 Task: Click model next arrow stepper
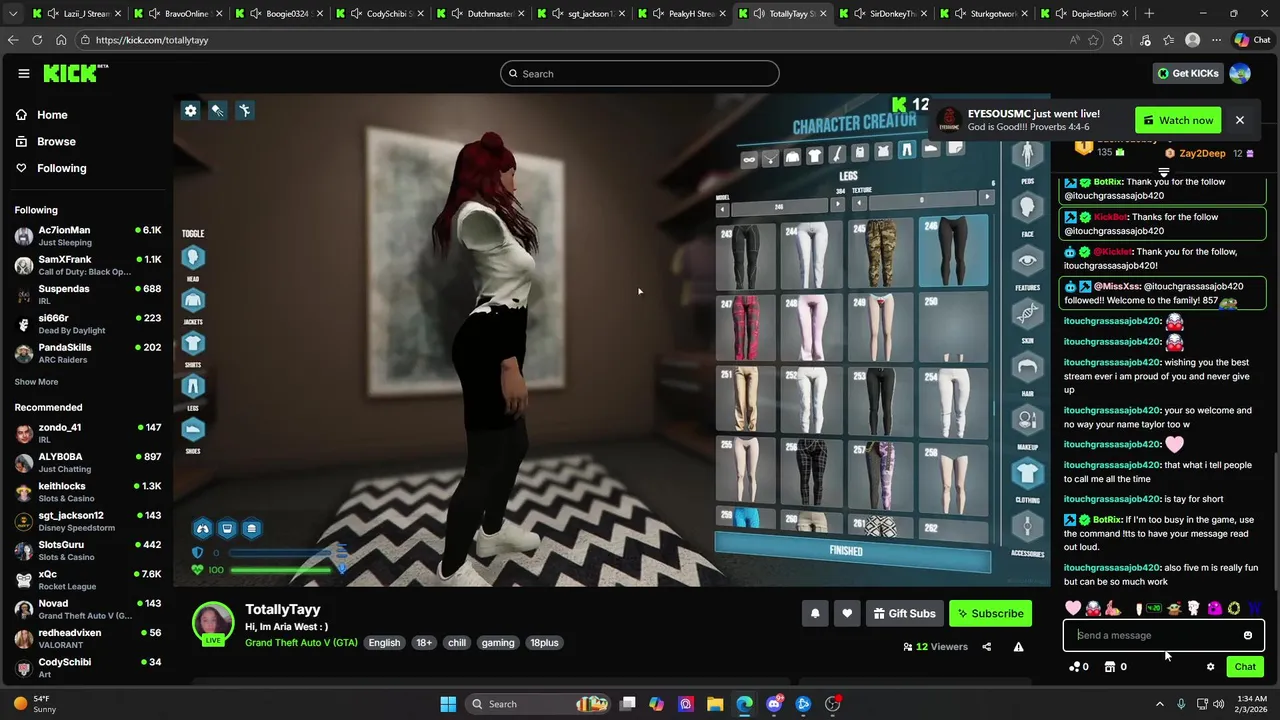pos(837,204)
